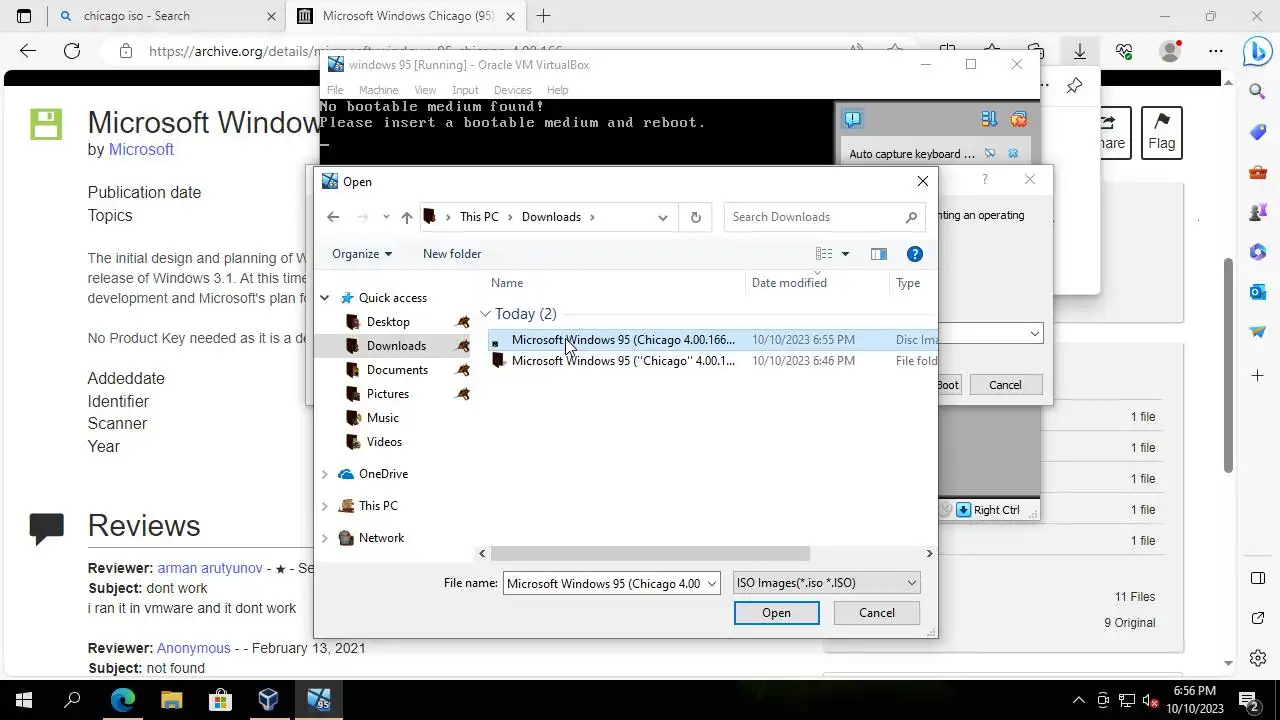This screenshot has width=1280, height=720.
Task: Open the Outlook icon in Edge sidebar
Action: click(x=1257, y=292)
